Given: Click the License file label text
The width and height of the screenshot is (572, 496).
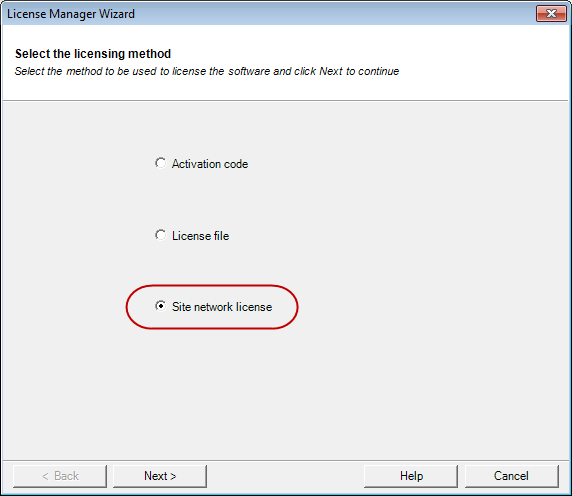Looking at the screenshot, I should pos(200,236).
